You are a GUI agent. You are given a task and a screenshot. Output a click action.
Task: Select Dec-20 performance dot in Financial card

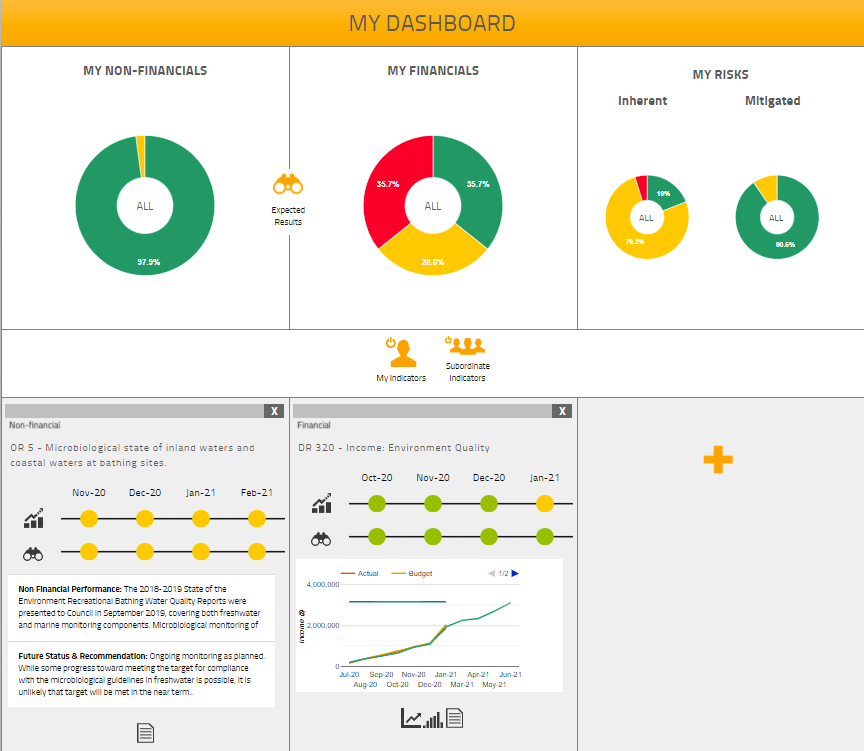pyautogui.click(x=489, y=504)
